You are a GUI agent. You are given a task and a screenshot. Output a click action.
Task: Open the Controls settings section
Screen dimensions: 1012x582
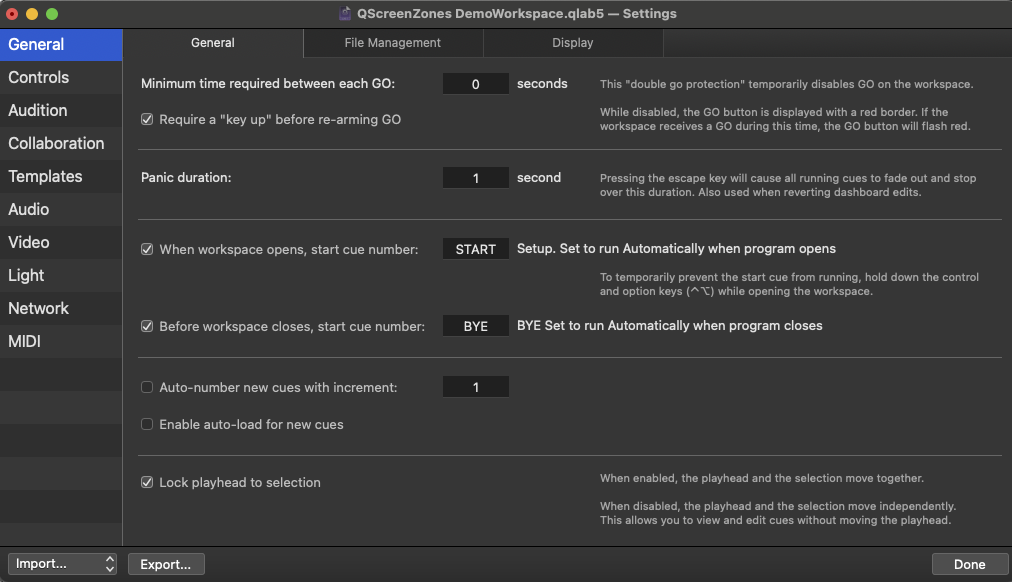(37, 77)
